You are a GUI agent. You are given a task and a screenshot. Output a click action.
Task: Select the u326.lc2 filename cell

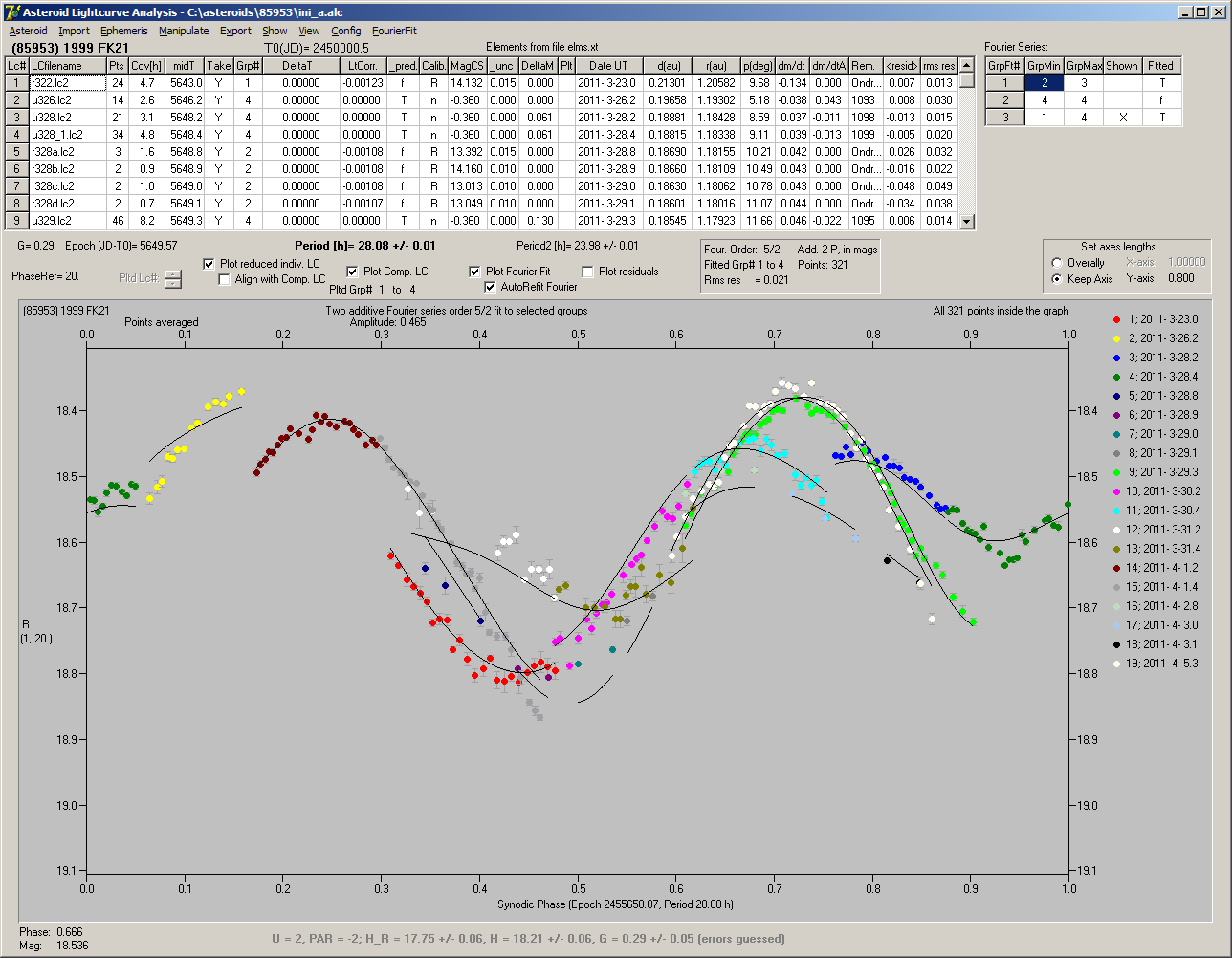tap(67, 100)
